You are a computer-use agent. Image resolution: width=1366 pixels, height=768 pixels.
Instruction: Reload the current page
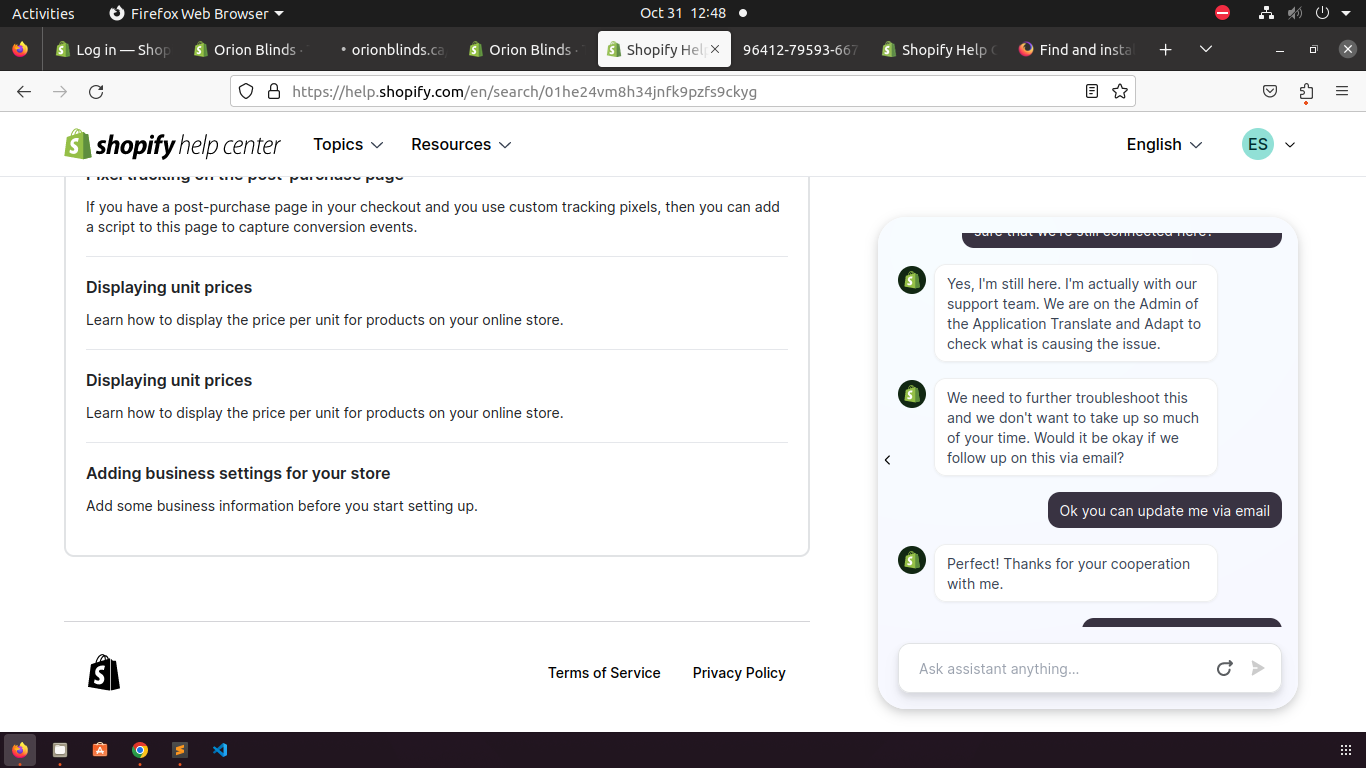click(x=96, y=91)
